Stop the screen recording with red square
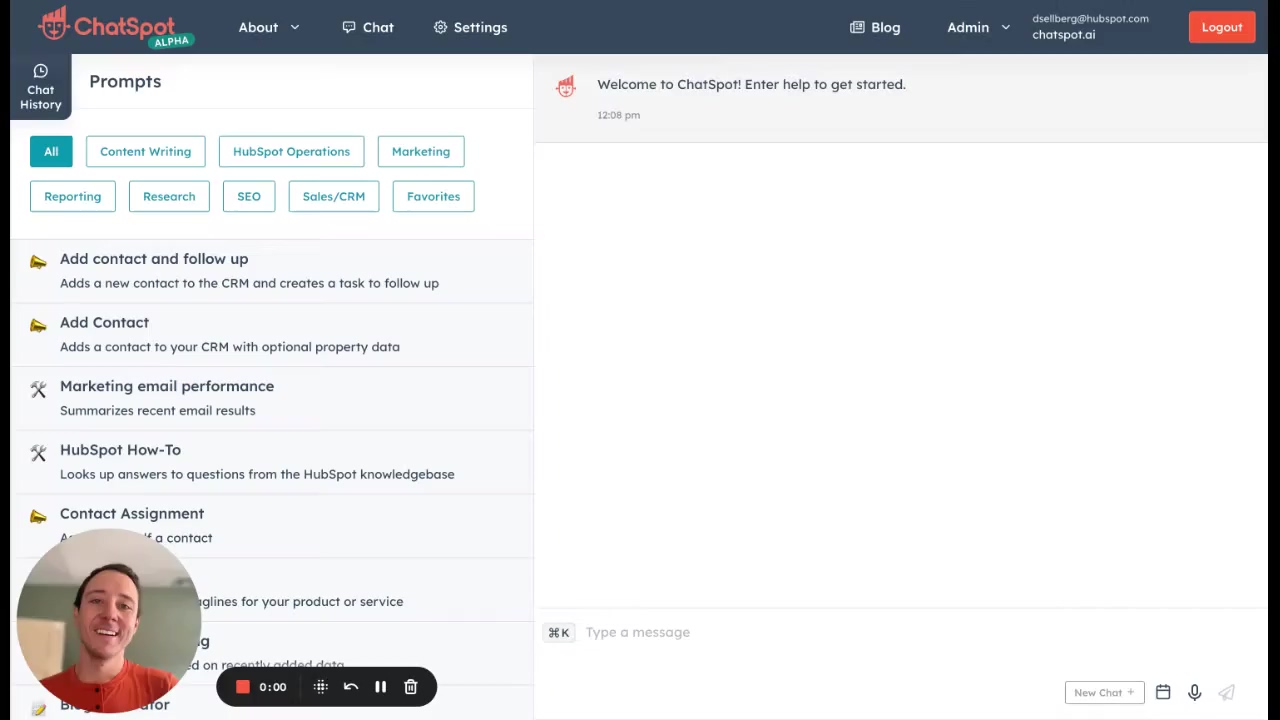 pos(242,687)
